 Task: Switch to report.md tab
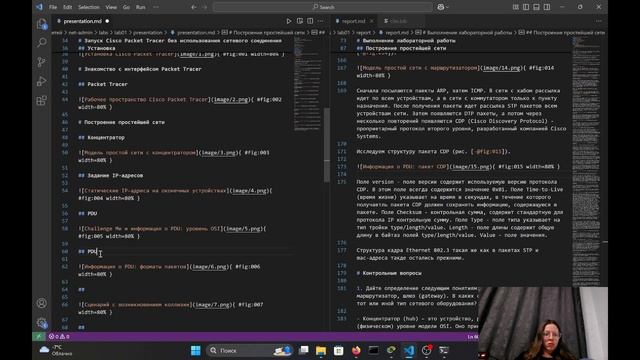(353, 21)
